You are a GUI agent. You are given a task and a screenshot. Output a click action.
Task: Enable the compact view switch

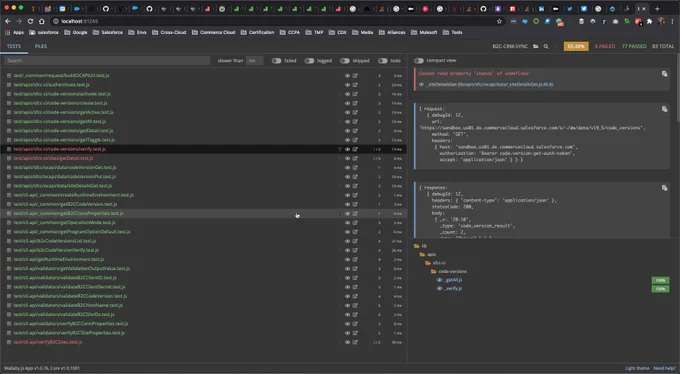coord(418,61)
